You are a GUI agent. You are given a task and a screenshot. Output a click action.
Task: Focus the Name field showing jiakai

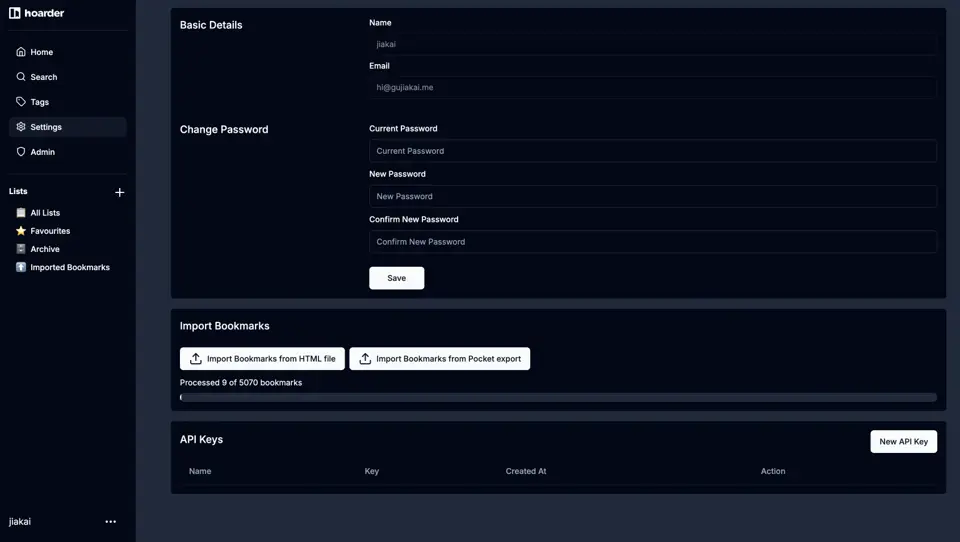tap(653, 44)
